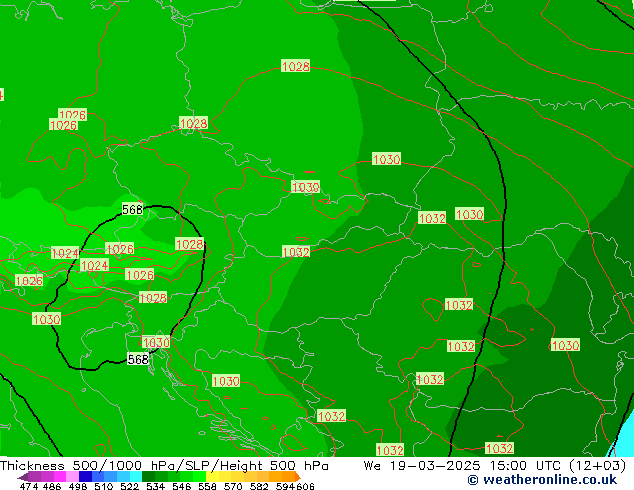Click the '474' legend value
Screen dimensions: 634x490
(x=29, y=486)
